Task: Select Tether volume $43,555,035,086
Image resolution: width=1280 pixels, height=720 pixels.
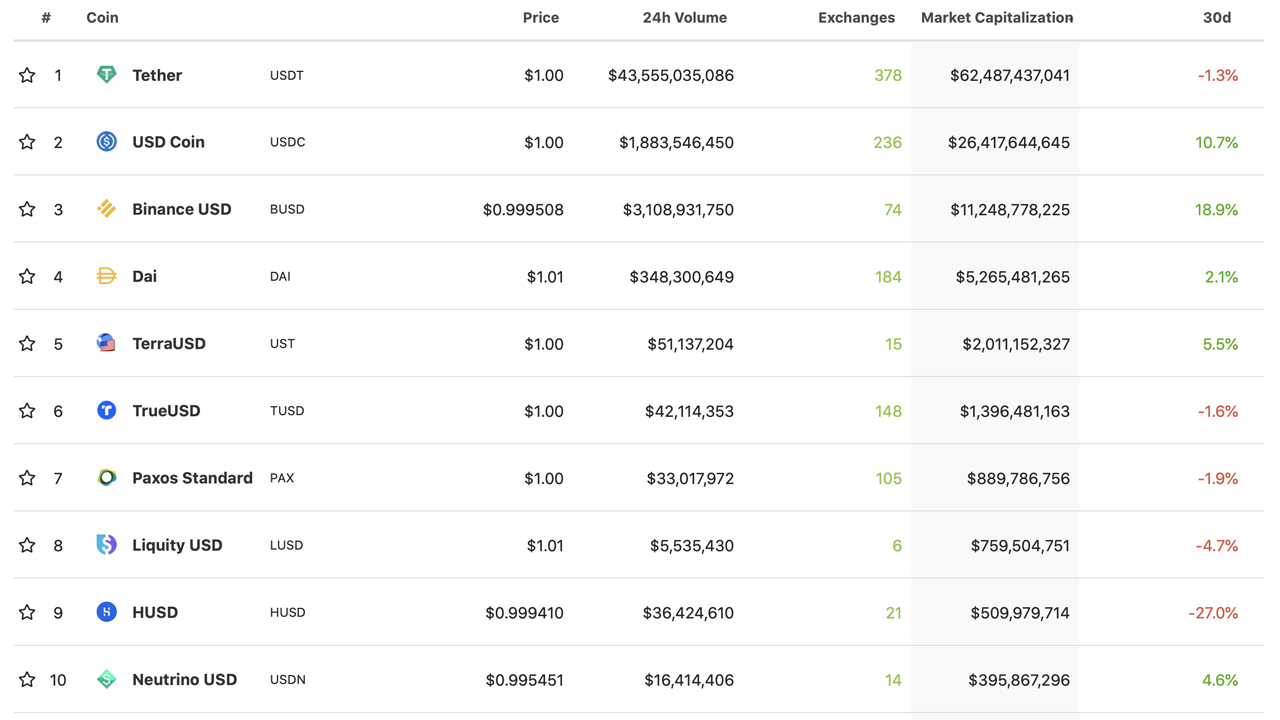Action: [x=671, y=75]
